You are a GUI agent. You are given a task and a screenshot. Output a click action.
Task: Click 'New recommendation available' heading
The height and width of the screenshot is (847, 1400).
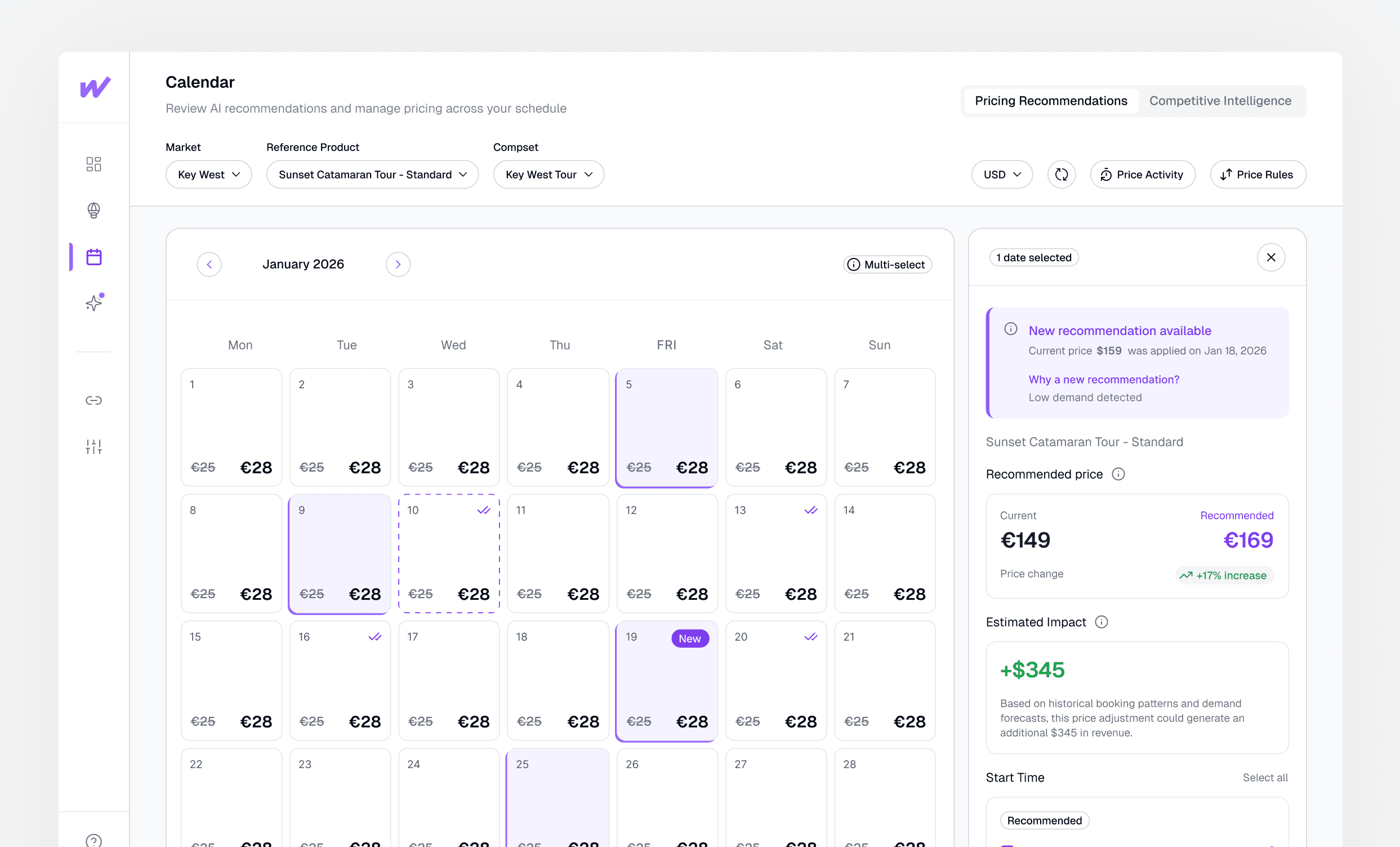tap(1120, 331)
